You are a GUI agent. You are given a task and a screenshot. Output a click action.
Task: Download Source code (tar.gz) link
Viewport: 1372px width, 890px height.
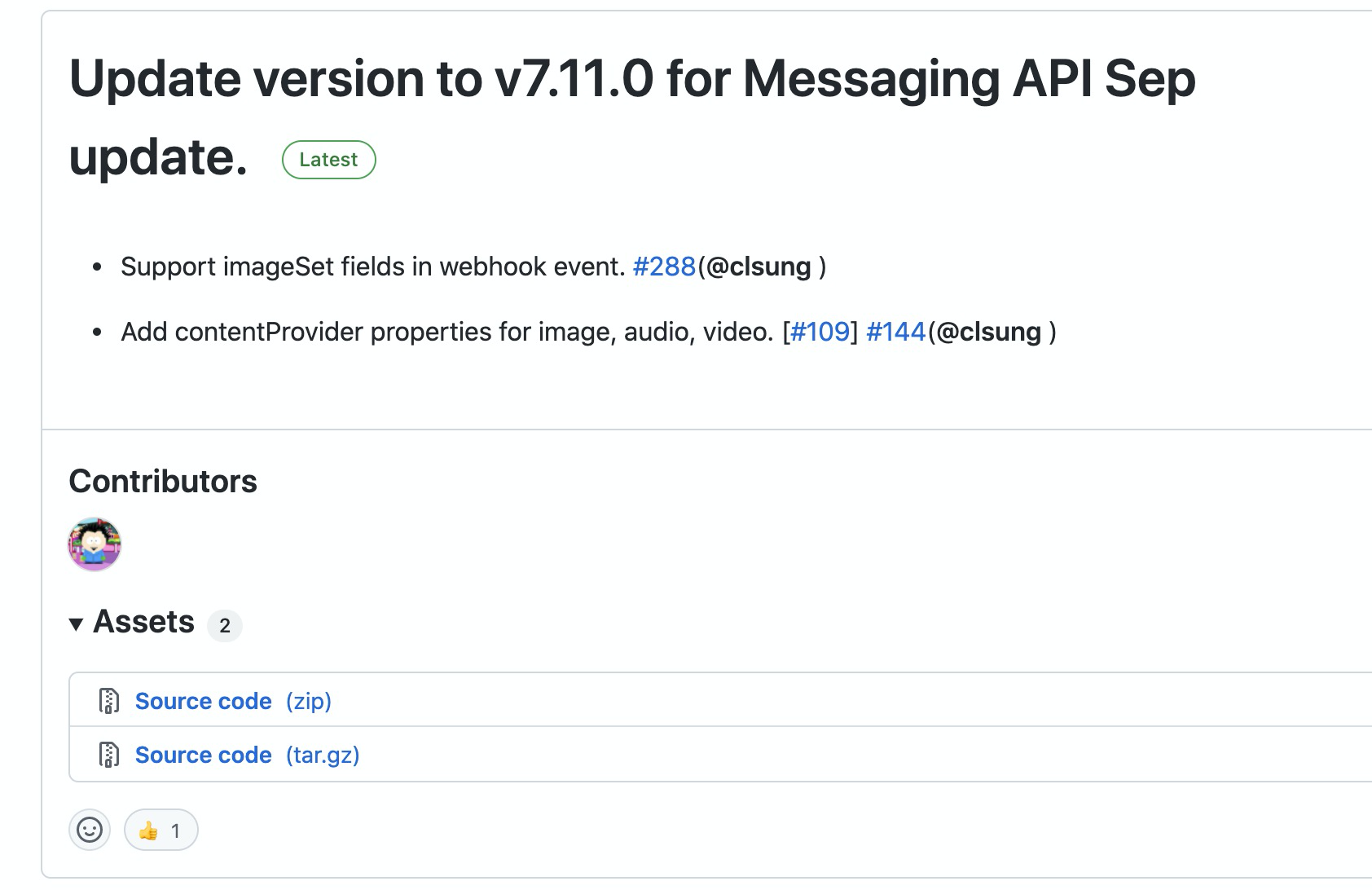(204, 755)
